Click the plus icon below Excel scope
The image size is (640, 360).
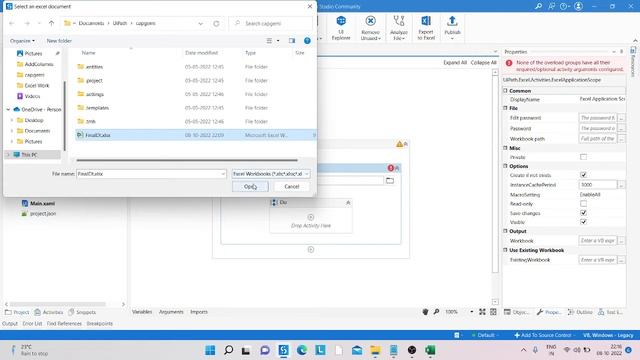click(311, 249)
